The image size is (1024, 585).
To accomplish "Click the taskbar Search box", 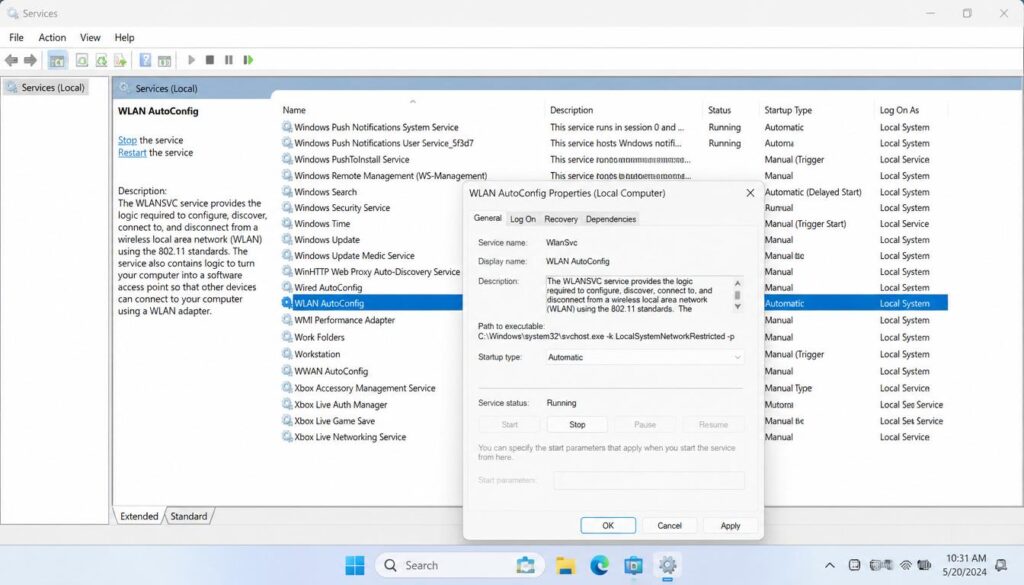I will pyautogui.click(x=458, y=565).
